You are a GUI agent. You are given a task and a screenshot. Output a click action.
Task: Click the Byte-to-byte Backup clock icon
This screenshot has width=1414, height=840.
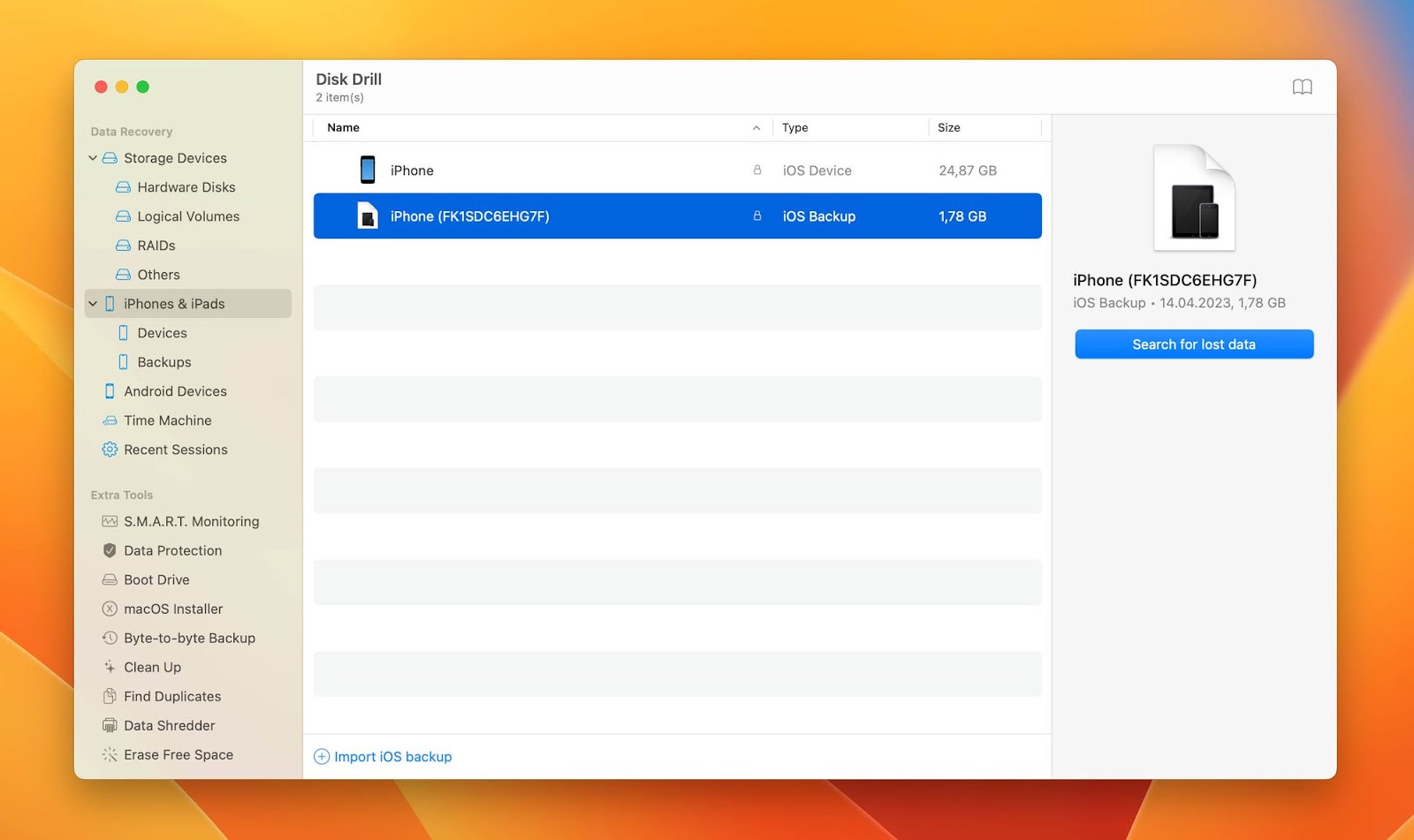(x=110, y=639)
